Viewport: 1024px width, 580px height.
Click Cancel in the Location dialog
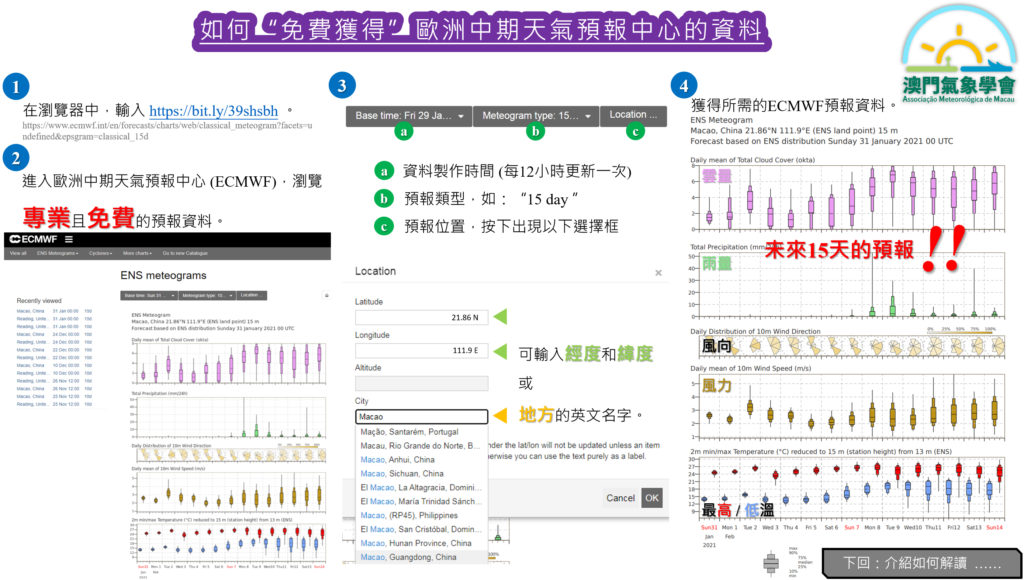(620, 498)
